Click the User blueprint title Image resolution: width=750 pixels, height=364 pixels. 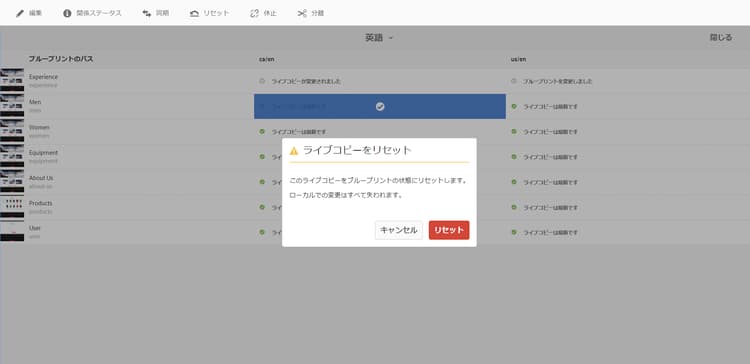pyautogui.click(x=34, y=228)
